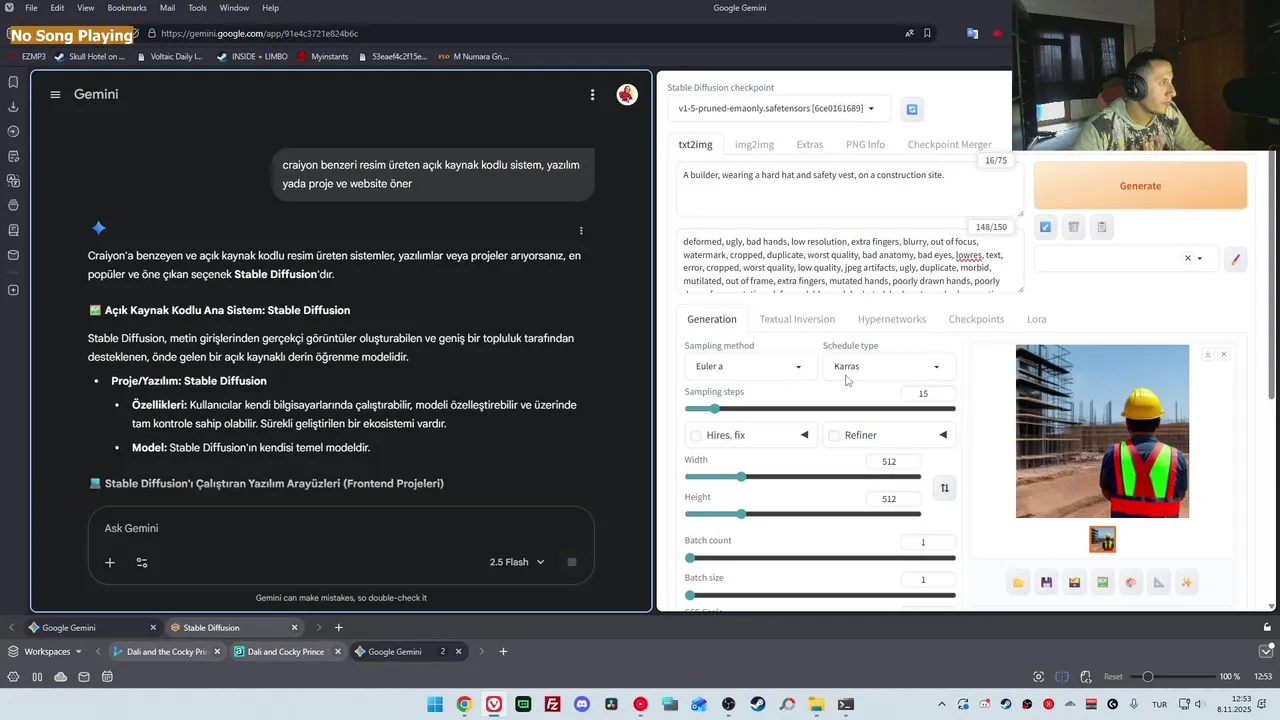Open the Bookmarks menu in the menu bar
The height and width of the screenshot is (720, 1280).
127,8
